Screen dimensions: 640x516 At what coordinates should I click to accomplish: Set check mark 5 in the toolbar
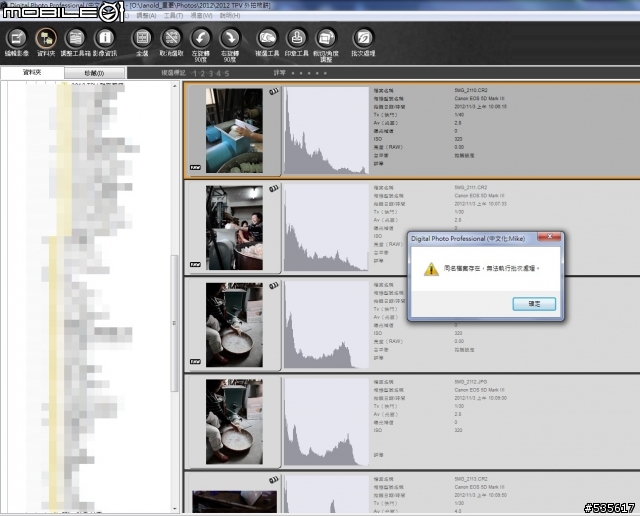227,73
